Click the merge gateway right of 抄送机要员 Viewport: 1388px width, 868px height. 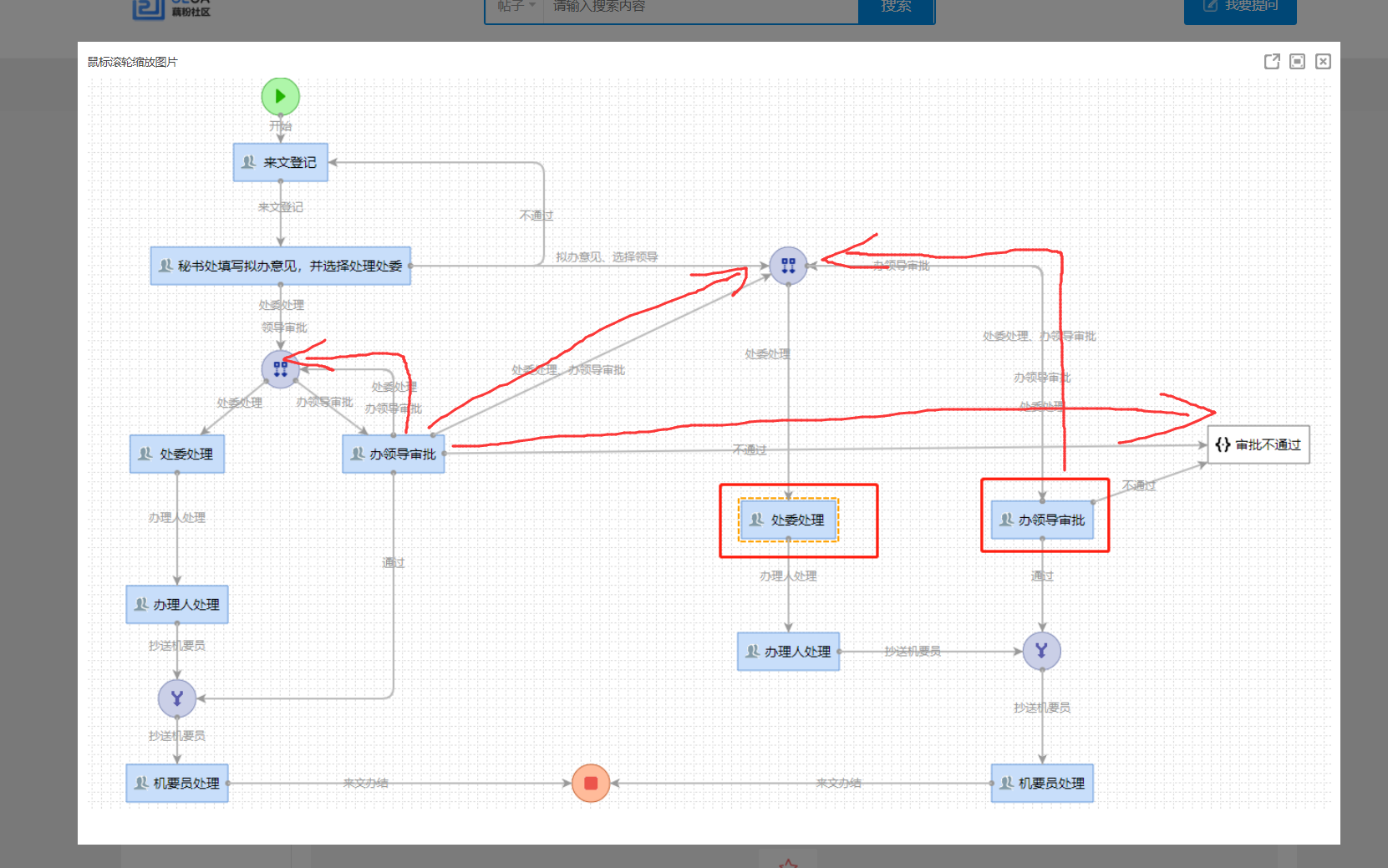coord(1042,651)
